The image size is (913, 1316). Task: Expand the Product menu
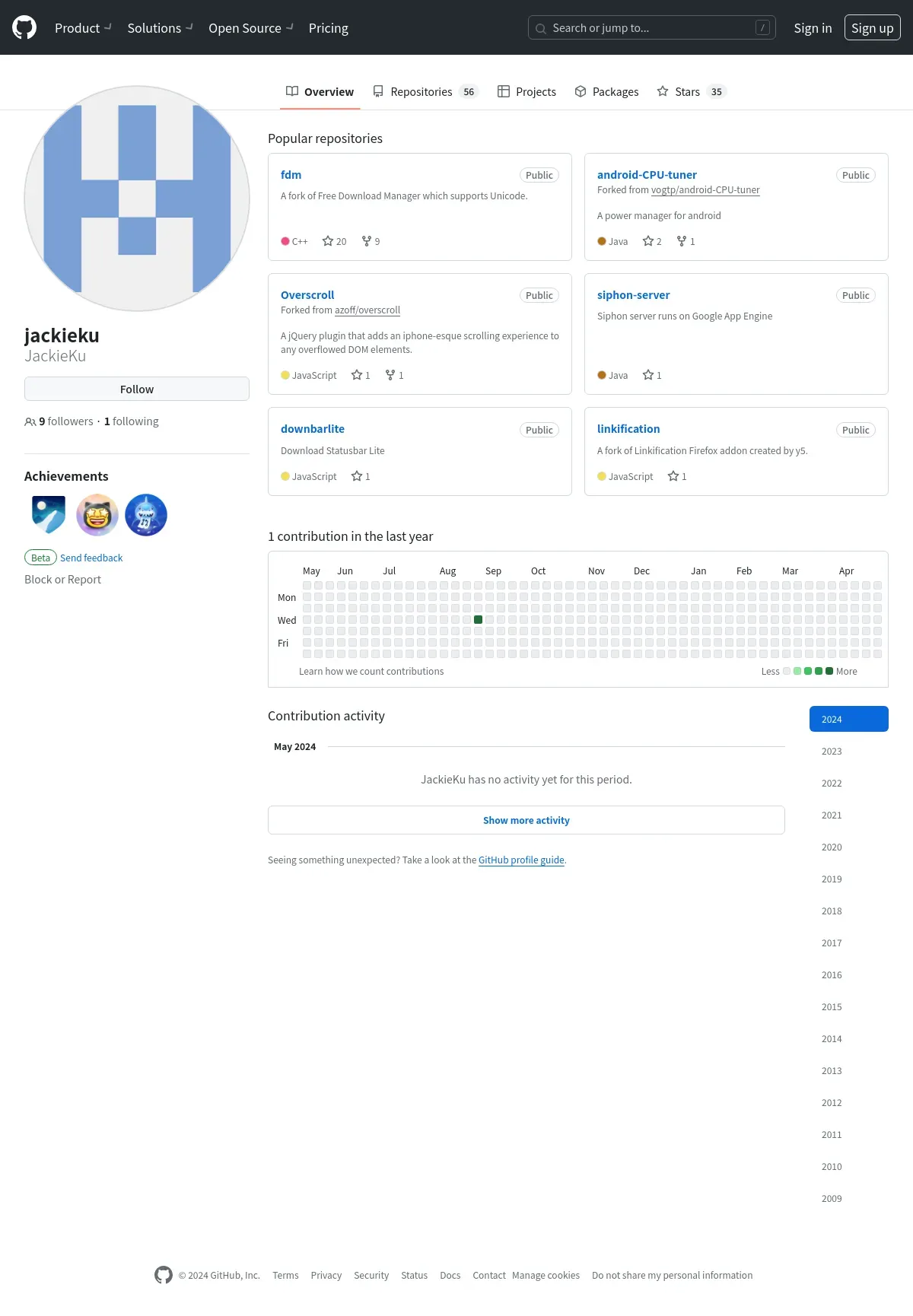tap(83, 27)
